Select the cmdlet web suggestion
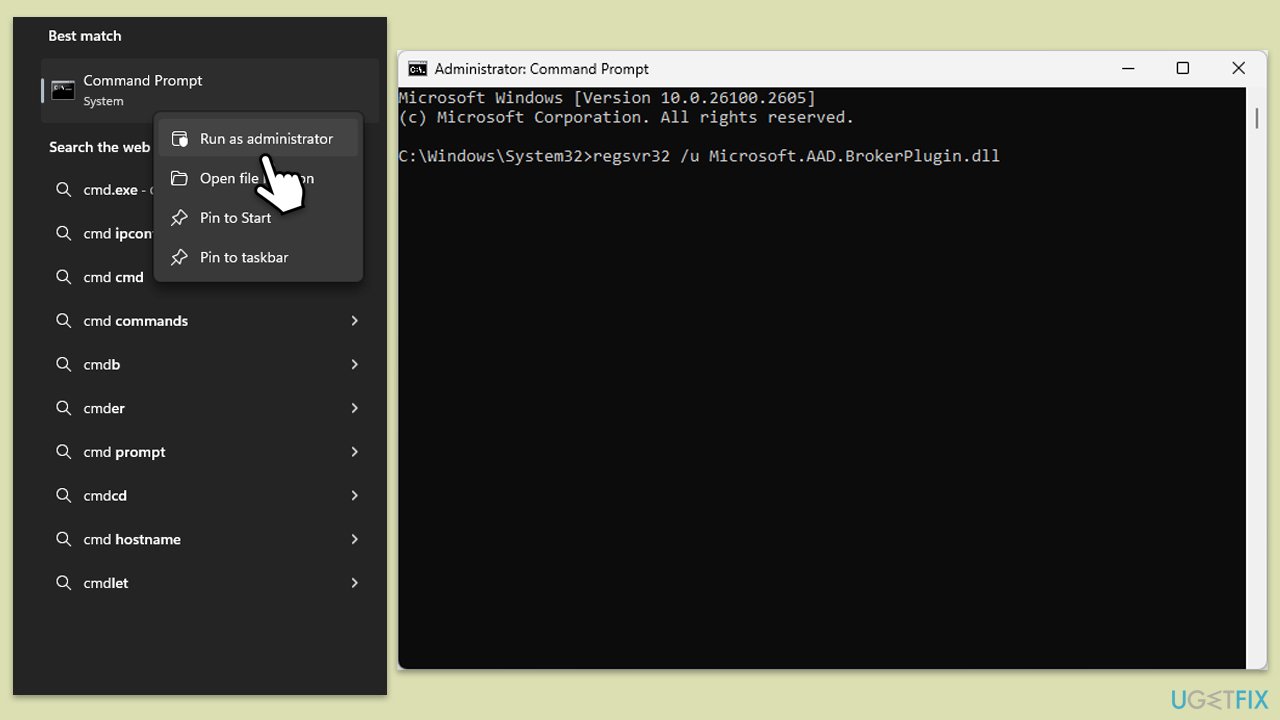This screenshot has width=1280, height=720. coord(210,583)
